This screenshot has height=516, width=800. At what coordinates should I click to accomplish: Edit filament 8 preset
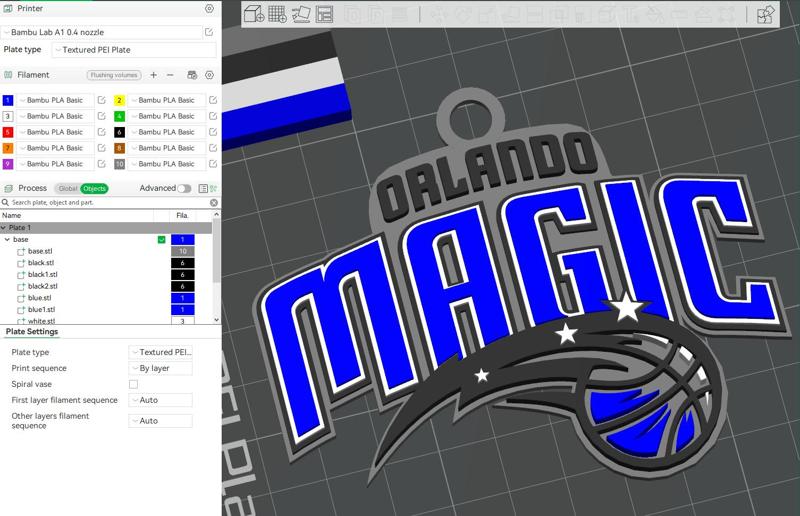[213, 148]
